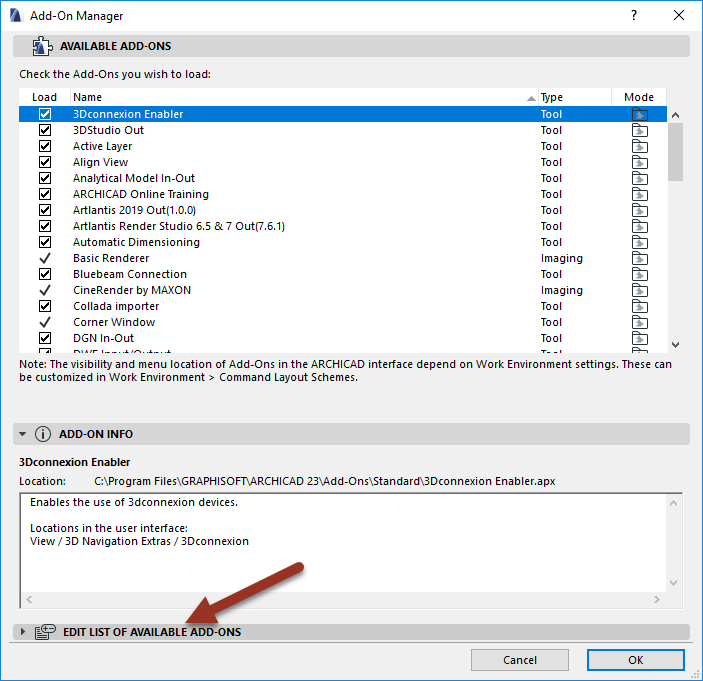The height and width of the screenshot is (681, 703).
Task: Click the mode icon for Active Layer
Action: pyautogui.click(x=640, y=147)
